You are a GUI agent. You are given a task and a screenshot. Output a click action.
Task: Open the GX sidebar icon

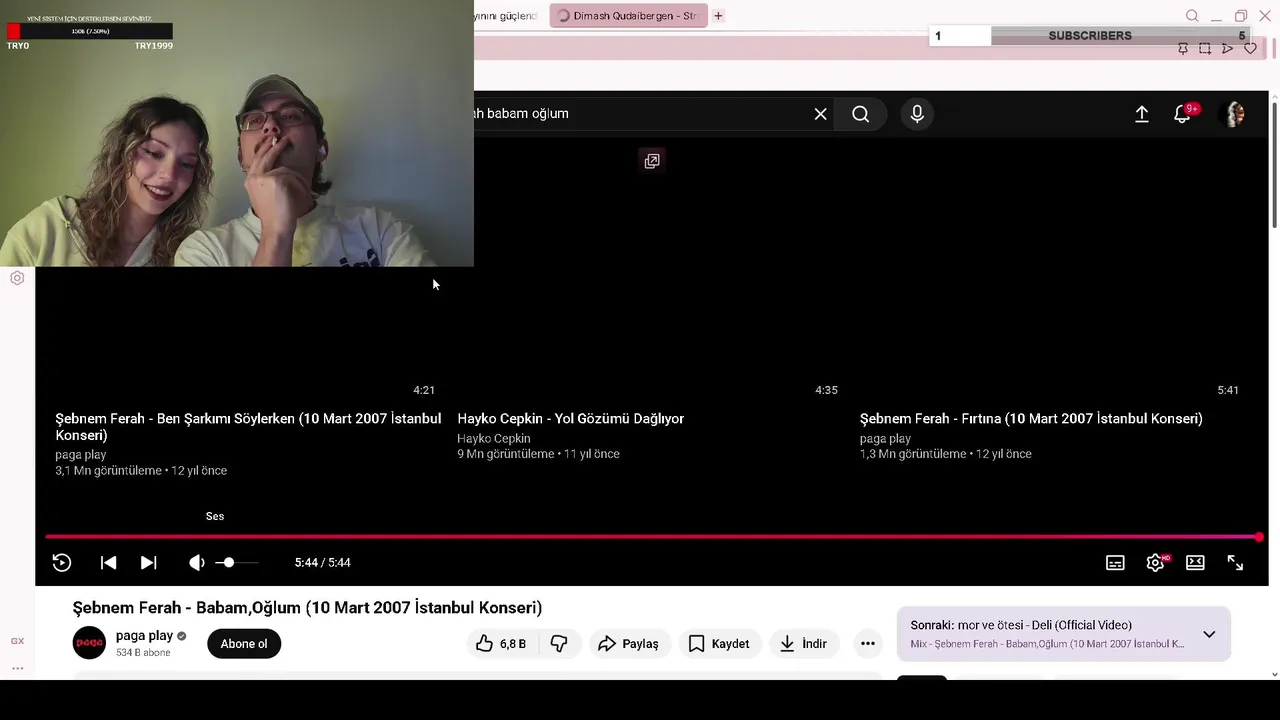click(x=17, y=641)
